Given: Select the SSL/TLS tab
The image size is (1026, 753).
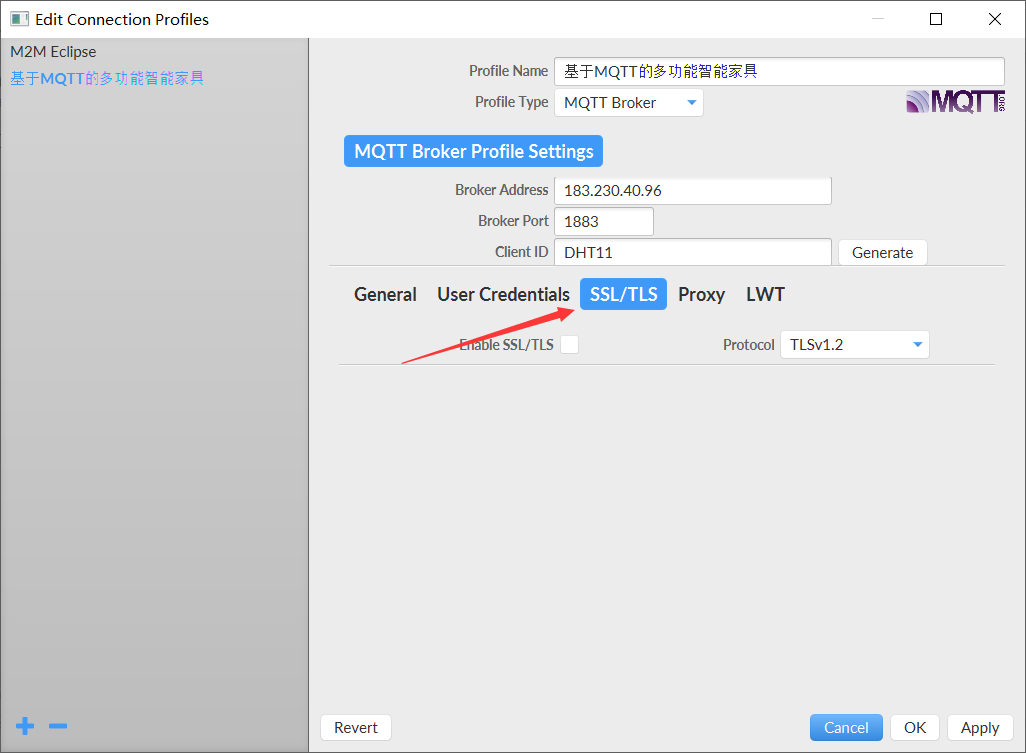Looking at the screenshot, I should point(624,294).
